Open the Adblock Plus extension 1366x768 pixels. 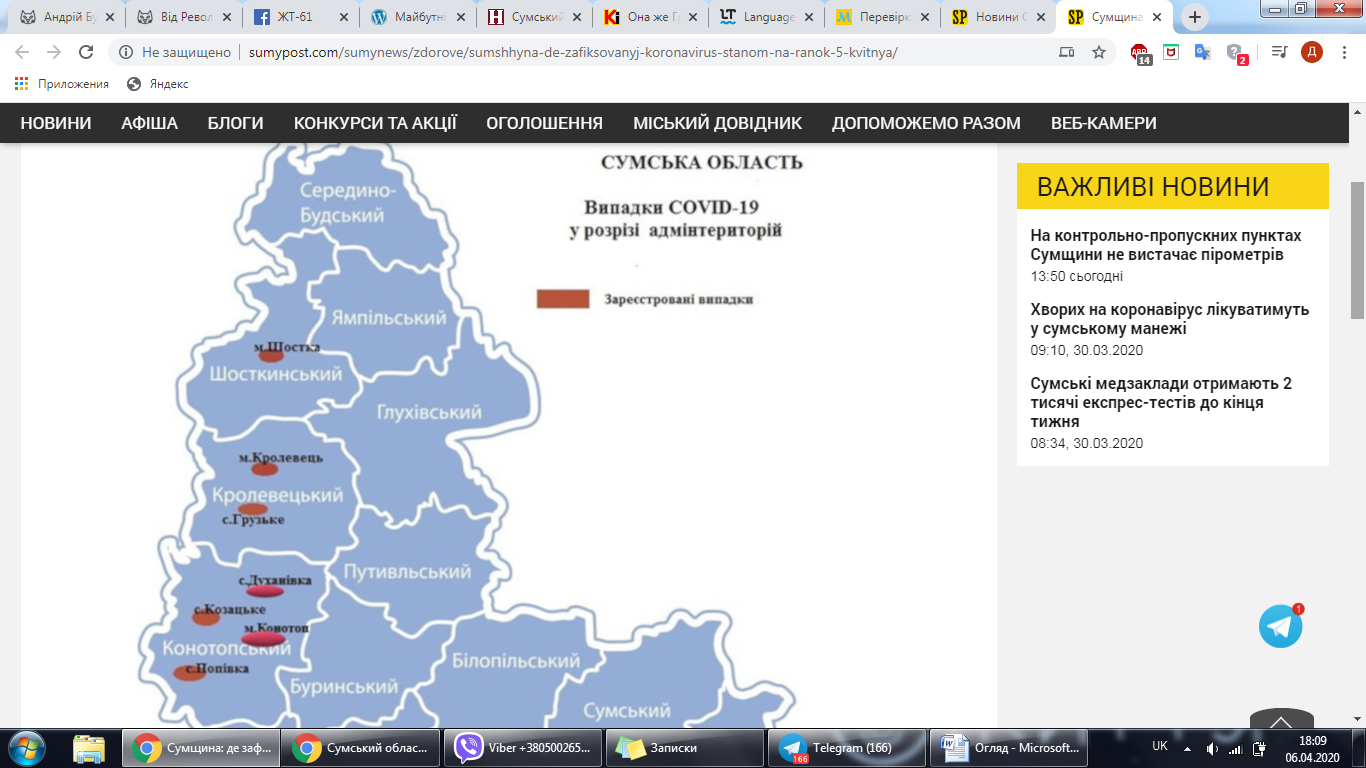[x=1140, y=53]
